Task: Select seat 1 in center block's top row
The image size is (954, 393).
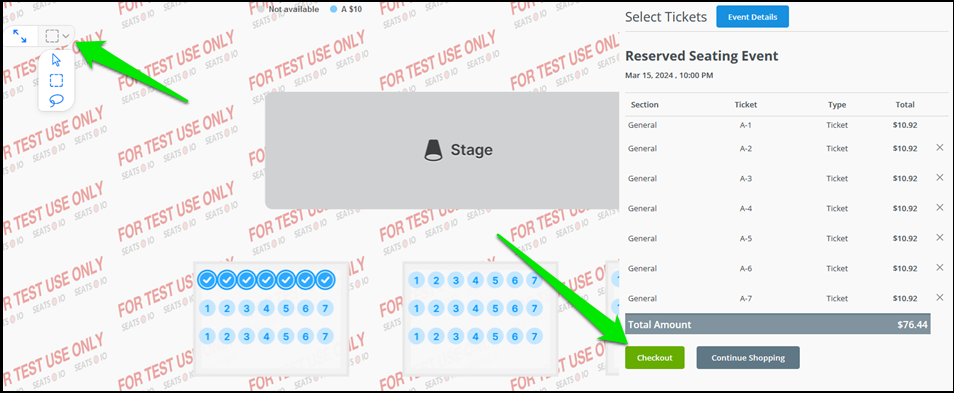Action: [x=416, y=280]
